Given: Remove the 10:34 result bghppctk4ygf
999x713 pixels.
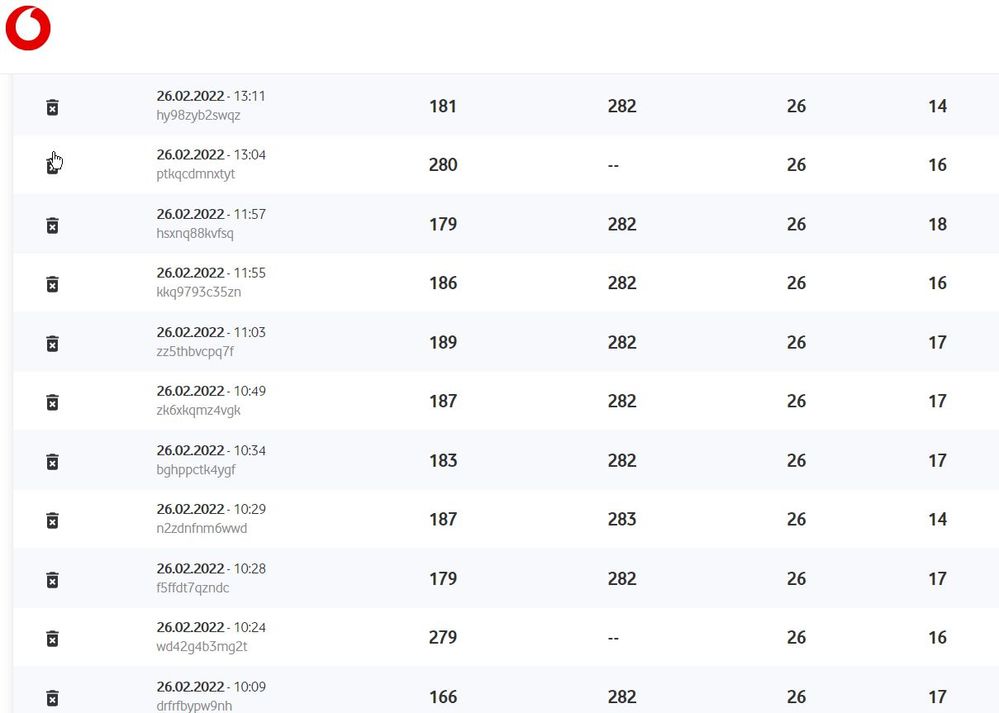Looking at the screenshot, I should coord(53,462).
